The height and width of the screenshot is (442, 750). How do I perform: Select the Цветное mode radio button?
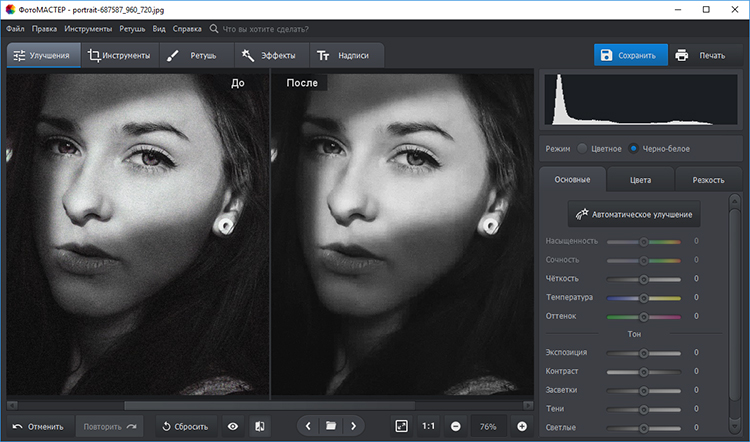click(x=583, y=148)
